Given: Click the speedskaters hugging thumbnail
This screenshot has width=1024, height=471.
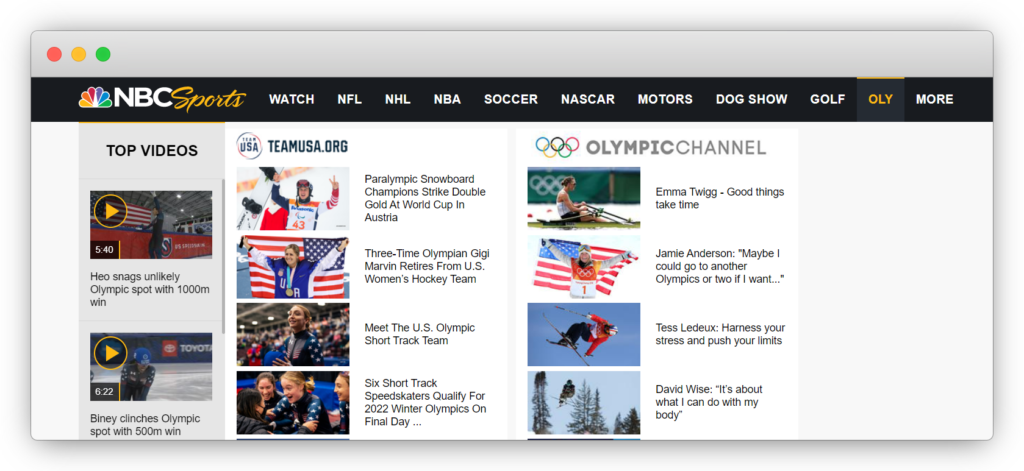Looking at the screenshot, I should [293, 402].
